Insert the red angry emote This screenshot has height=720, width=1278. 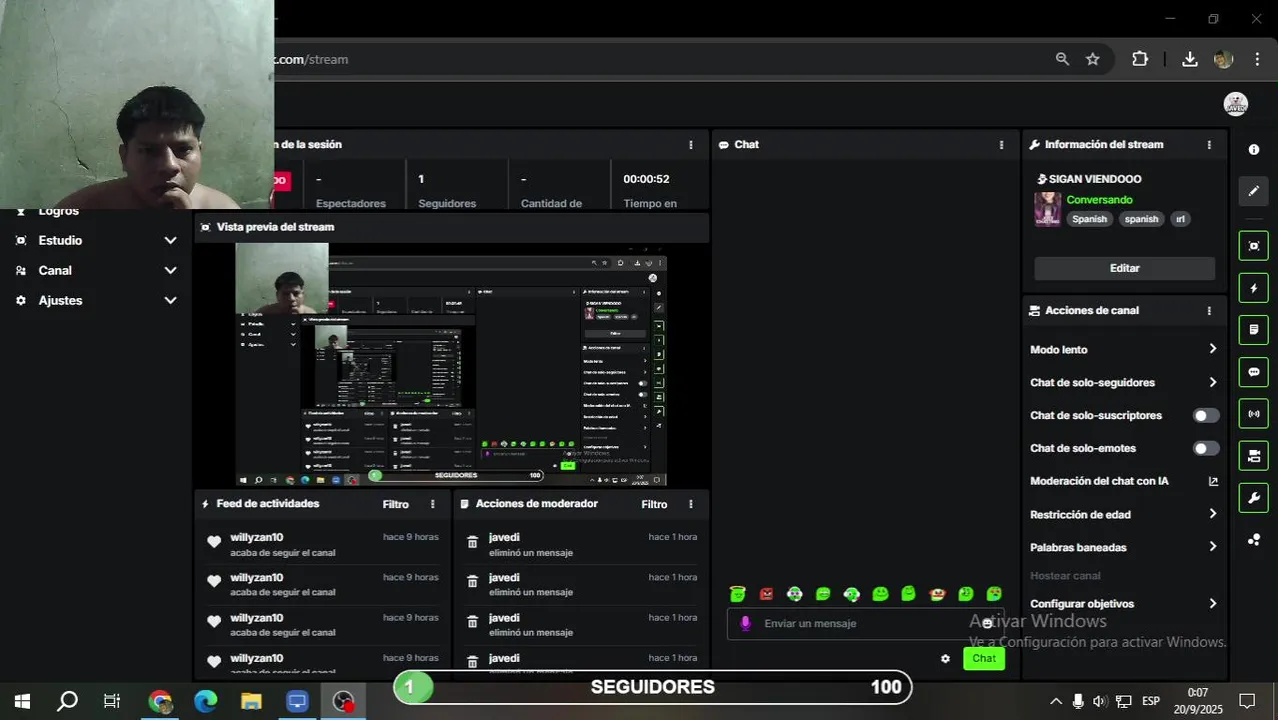point(766,593)
